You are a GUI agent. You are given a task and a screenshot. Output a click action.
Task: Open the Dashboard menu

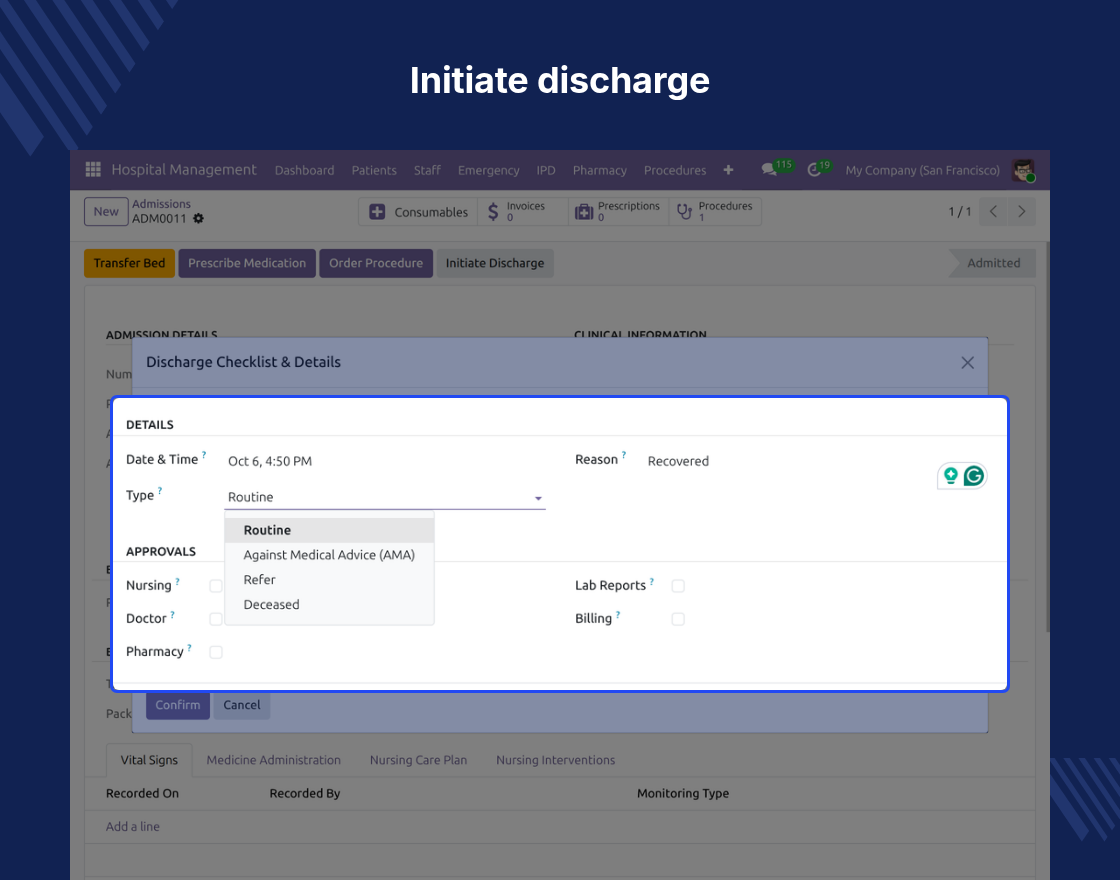(x=304, y=170)
